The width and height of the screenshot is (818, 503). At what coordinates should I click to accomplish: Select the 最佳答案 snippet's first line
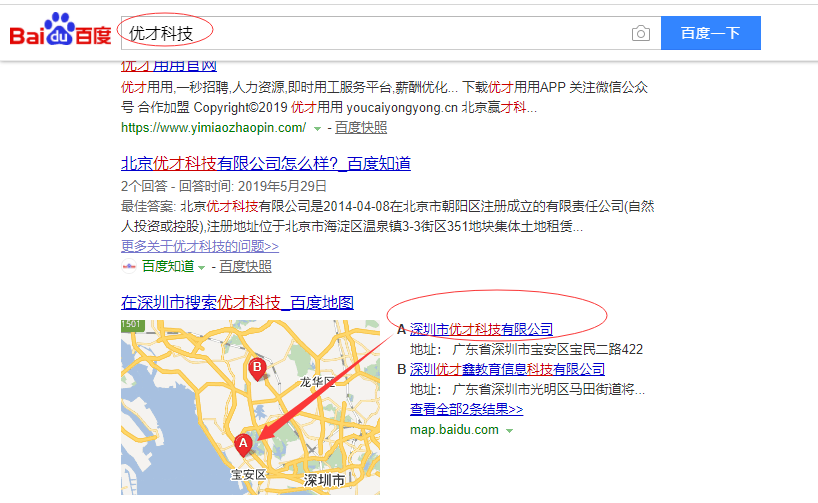(x=388, y=206)
